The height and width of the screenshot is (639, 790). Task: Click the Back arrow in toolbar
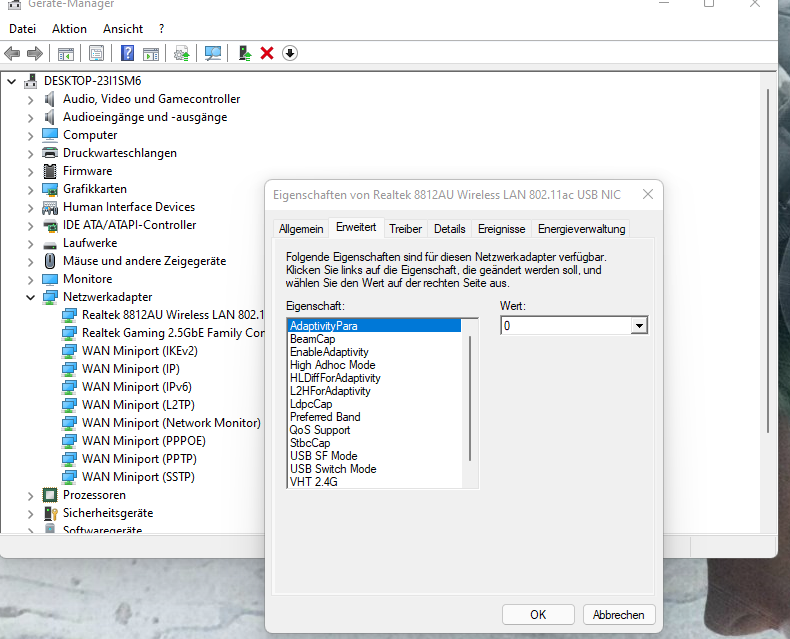[x=12, y=53]
